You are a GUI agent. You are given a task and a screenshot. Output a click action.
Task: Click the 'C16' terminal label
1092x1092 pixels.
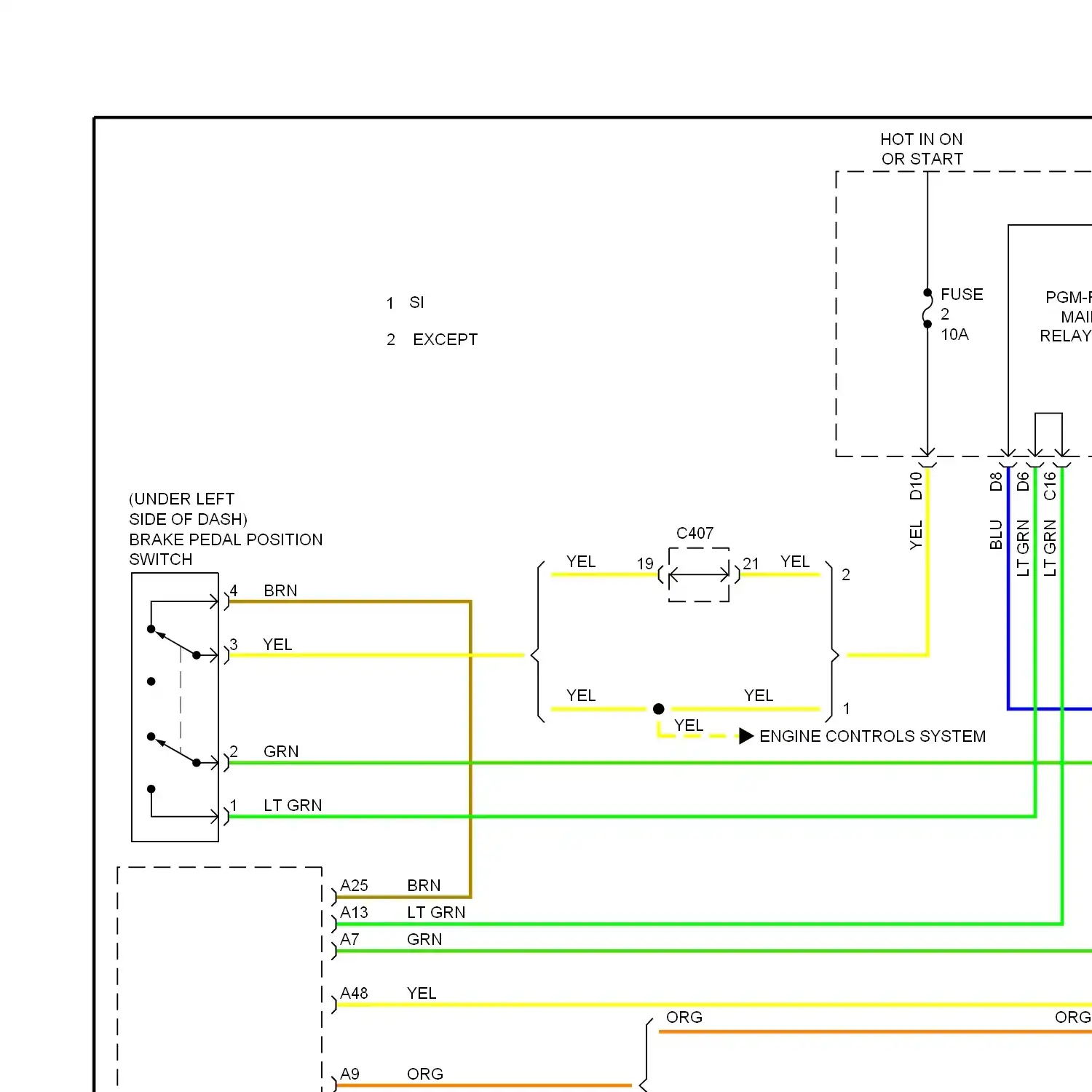coord(1050,486)
